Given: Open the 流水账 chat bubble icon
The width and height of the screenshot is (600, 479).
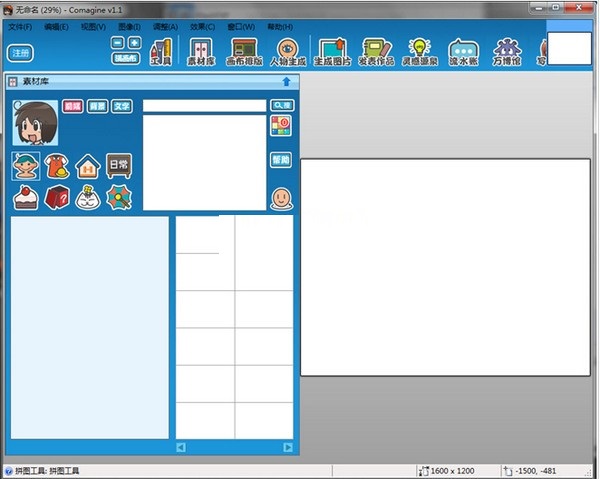Looking at the screenshot, I should point(464,50).
